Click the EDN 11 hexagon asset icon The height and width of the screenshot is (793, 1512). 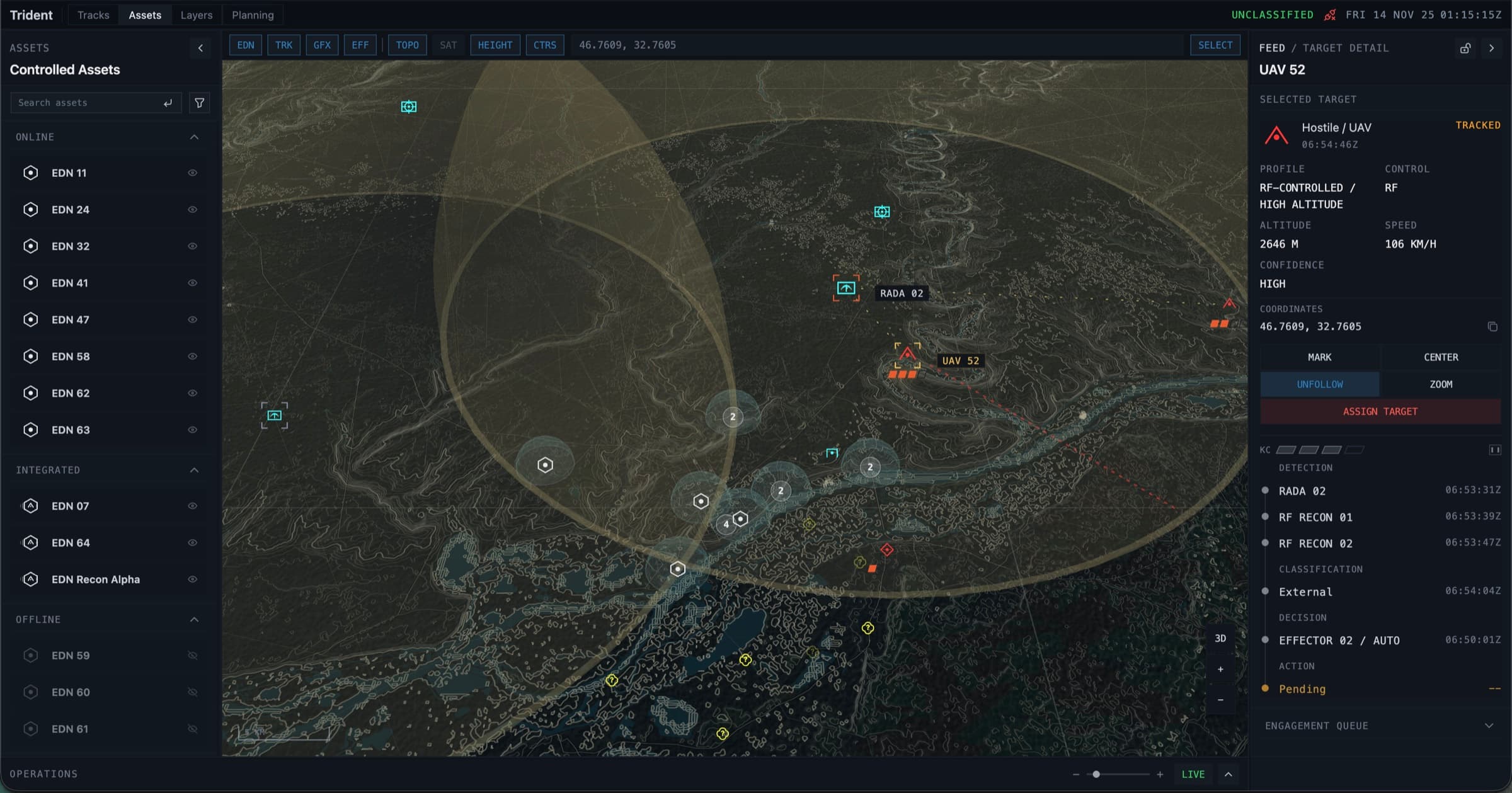pyautogui.click(x=30, y=173)
